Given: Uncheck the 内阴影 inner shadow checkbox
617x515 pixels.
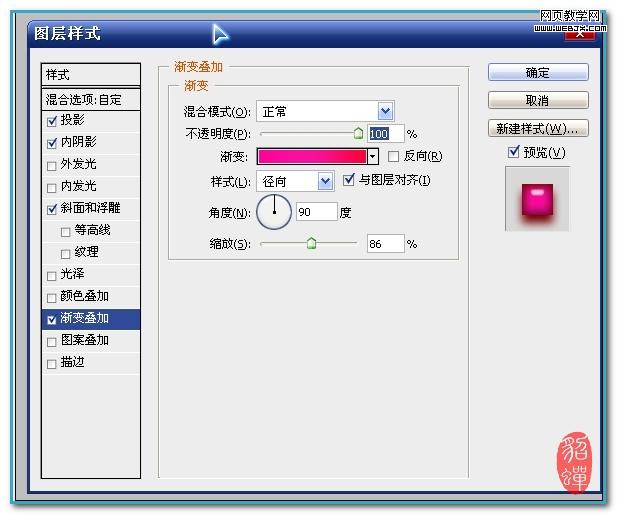Looking at the screenshot, I should [52, 143].
